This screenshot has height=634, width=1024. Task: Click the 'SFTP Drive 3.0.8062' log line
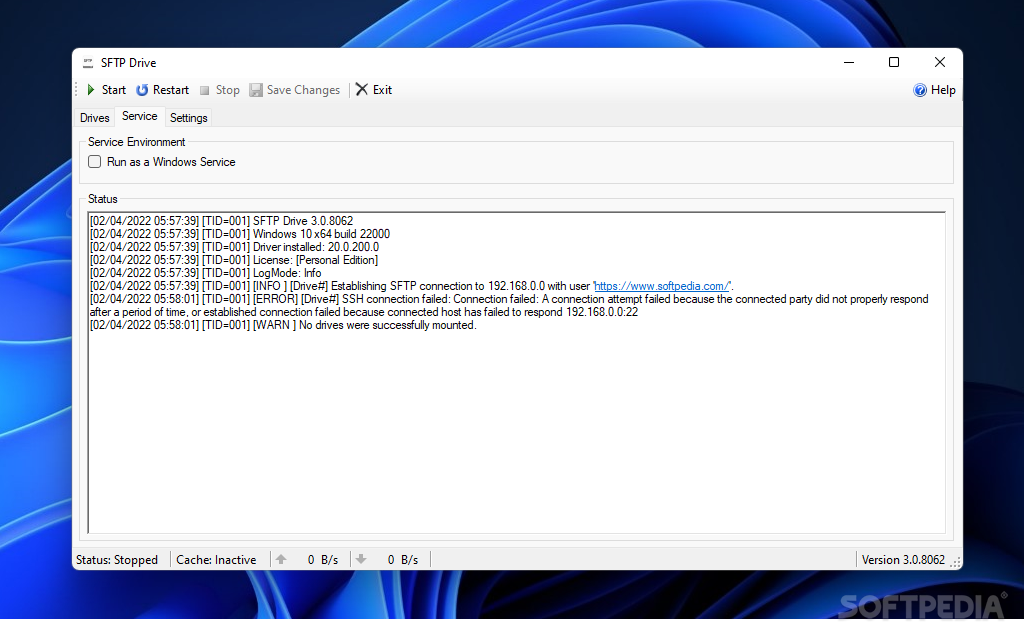(221, 221)
